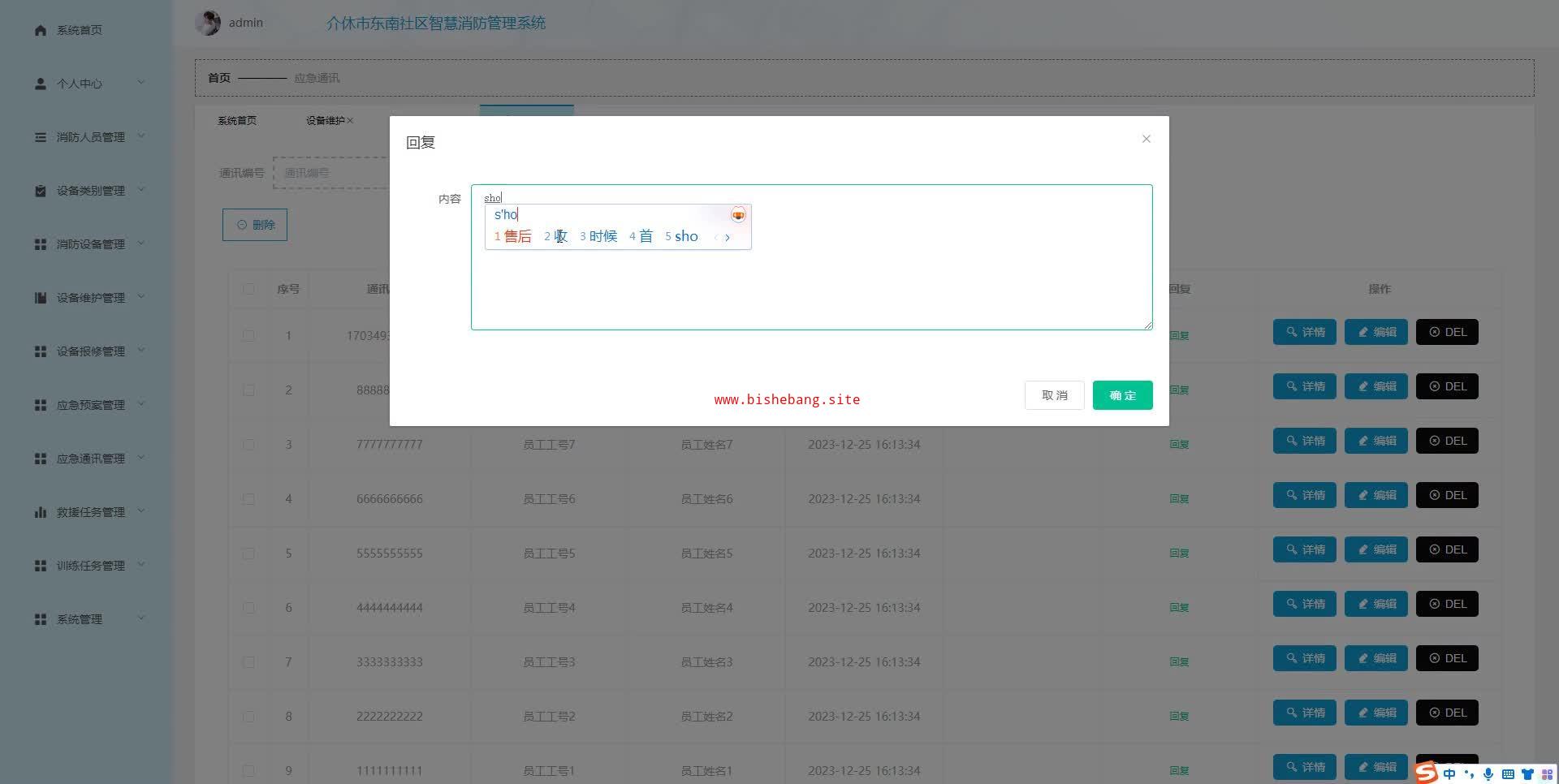Switch punctuation mode in the IME bar

(x=1469, y=774)
